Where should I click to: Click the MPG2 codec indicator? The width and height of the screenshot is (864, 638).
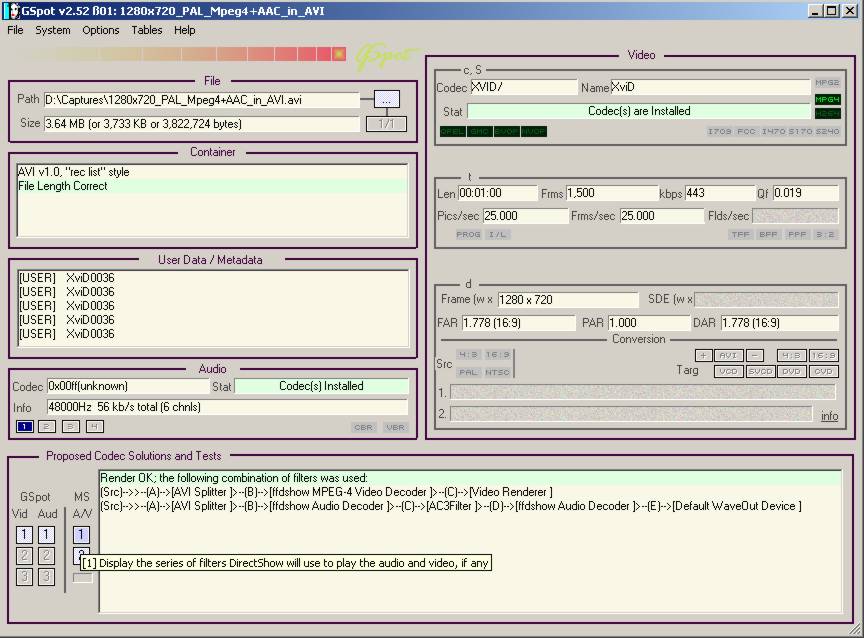click(x=827, y=82)
